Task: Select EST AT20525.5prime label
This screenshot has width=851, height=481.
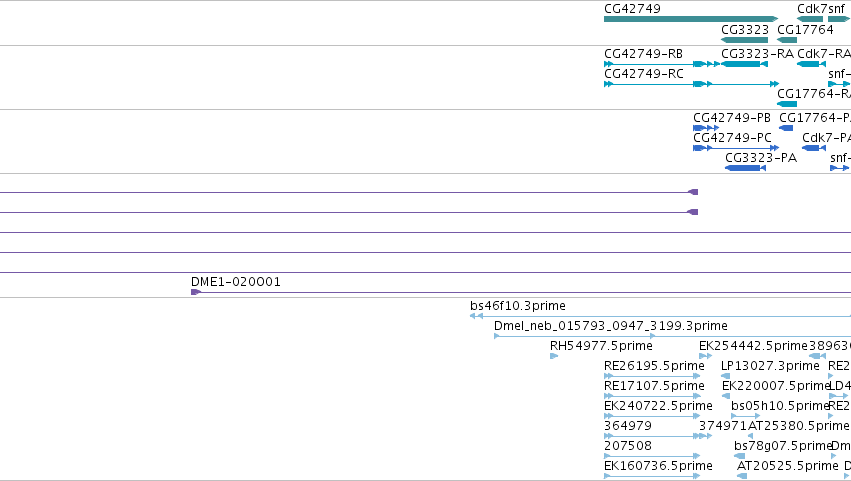Action: pyautogui.click(x=788, y=467)
